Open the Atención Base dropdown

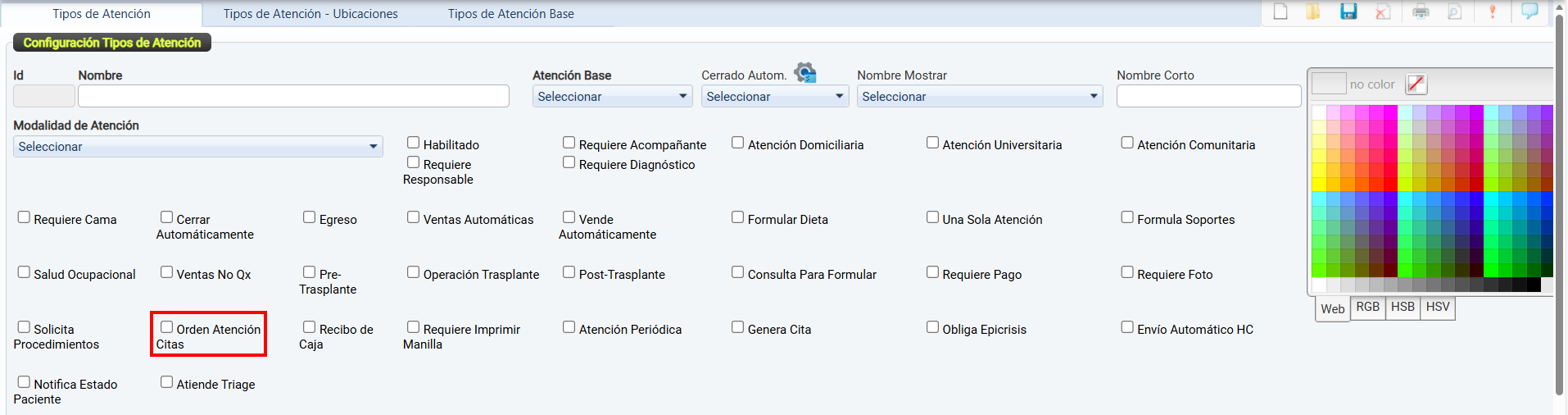point(612,97)
